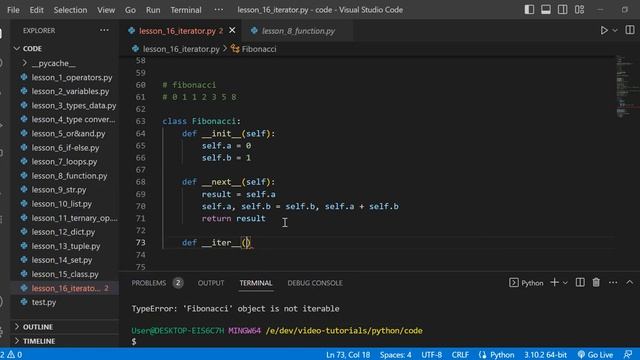640x360 pixels.
Task: Open lesson_14_set.py file
Action: 62,260
